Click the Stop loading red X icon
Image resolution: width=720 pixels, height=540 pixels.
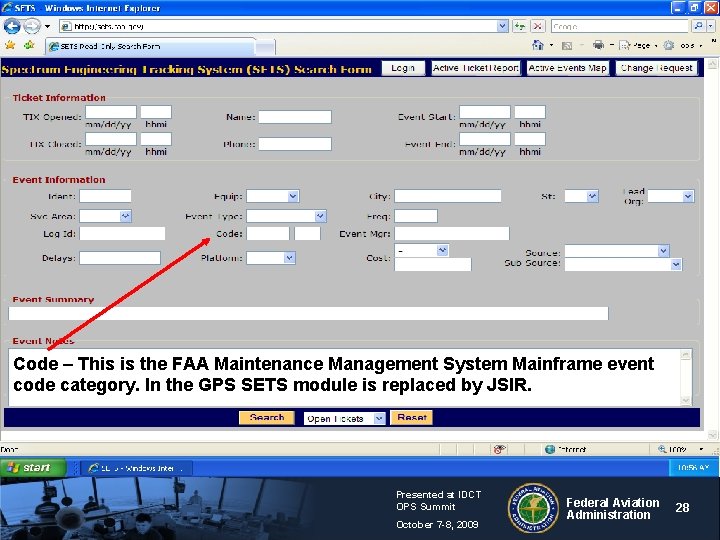tap(538, 26)
